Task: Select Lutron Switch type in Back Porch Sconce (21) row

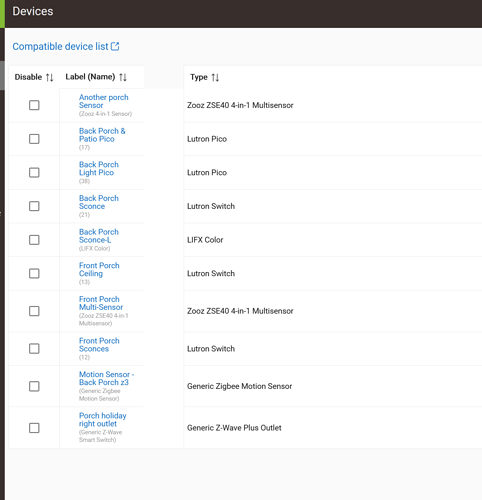Action: point(211,206)
